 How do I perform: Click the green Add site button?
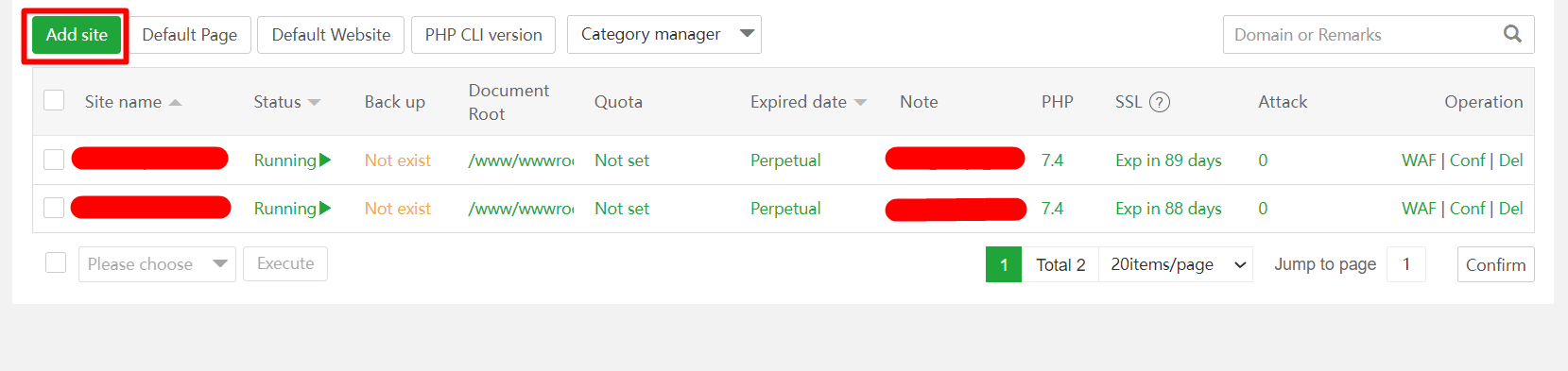pos(77,35)
